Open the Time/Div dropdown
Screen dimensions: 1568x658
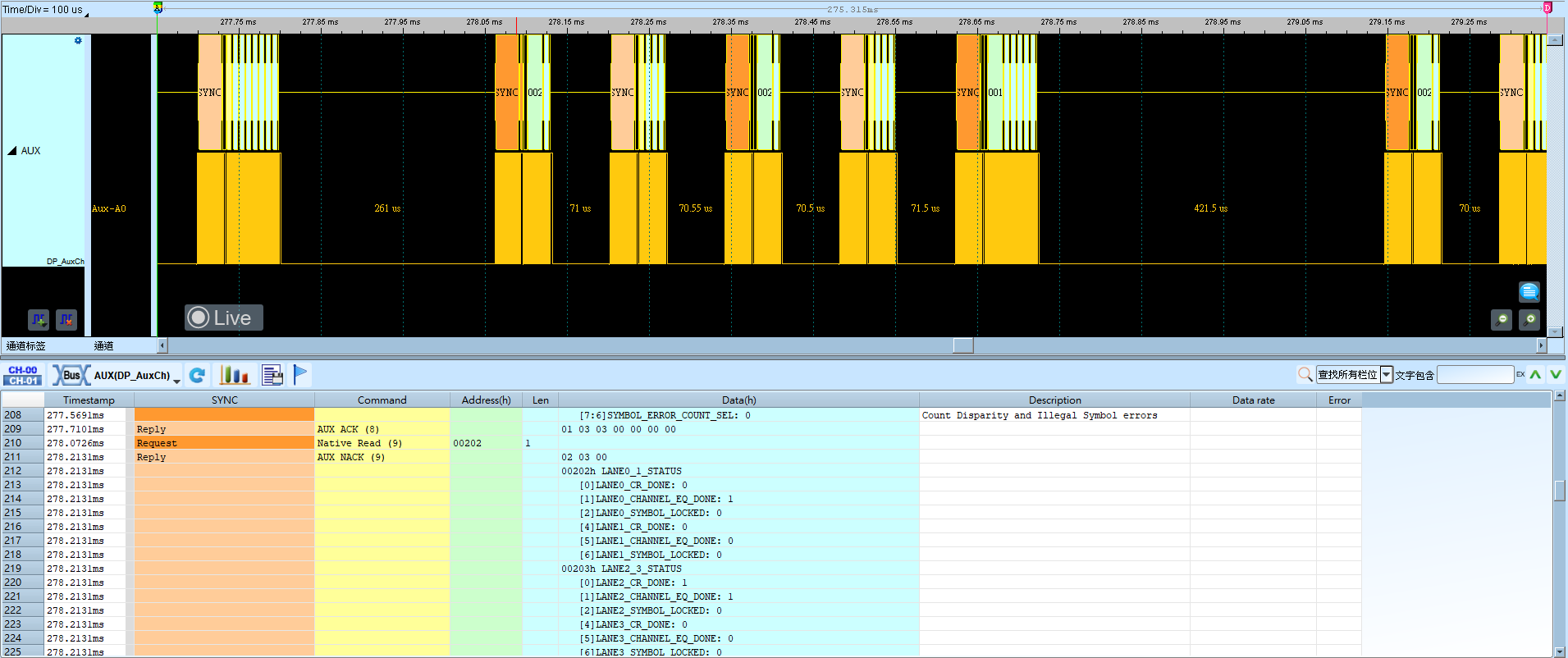(86, 13)
